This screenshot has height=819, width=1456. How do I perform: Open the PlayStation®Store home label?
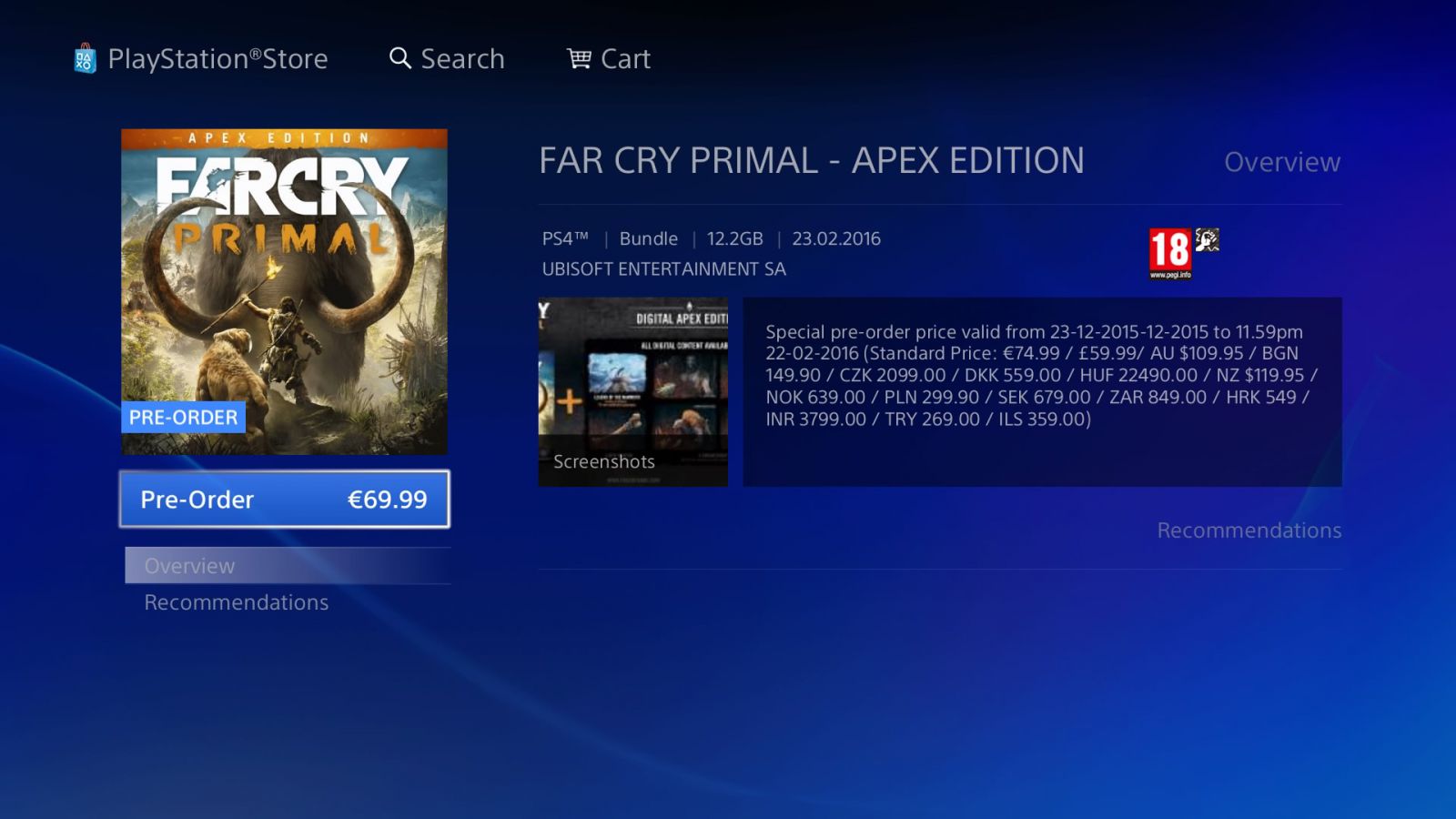[217, 59]
